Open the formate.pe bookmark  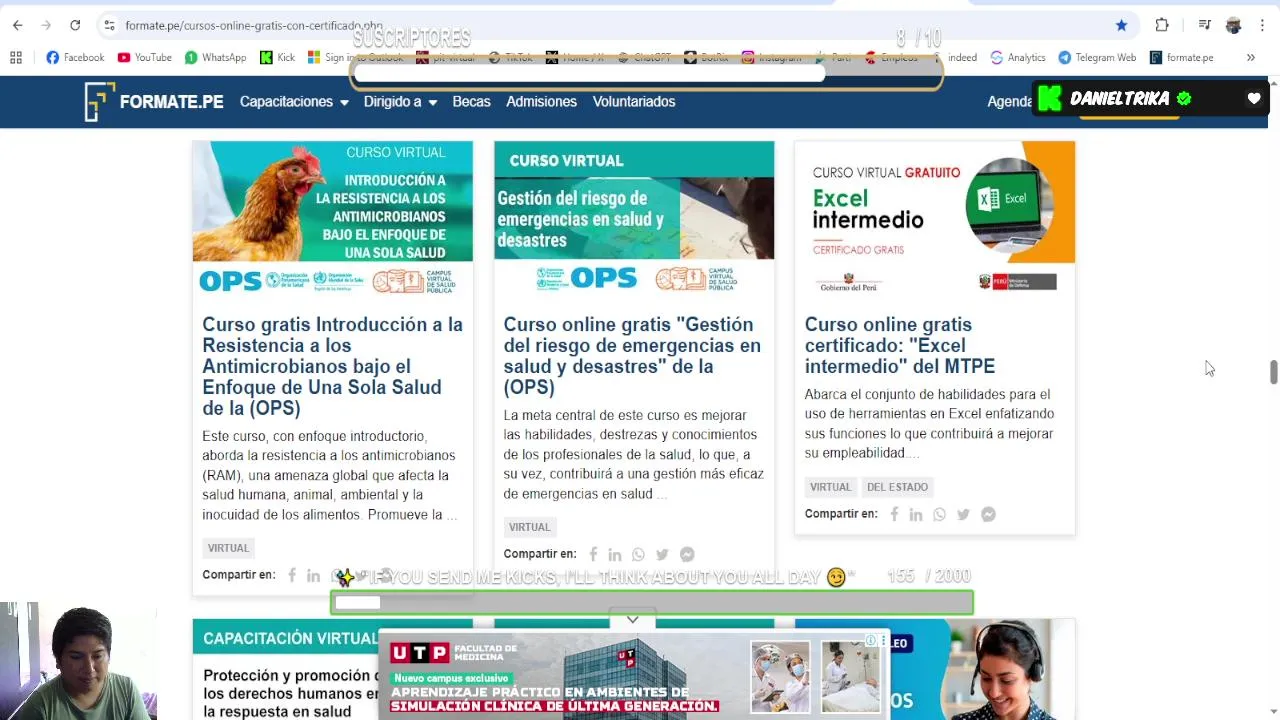pos(1181,57)
